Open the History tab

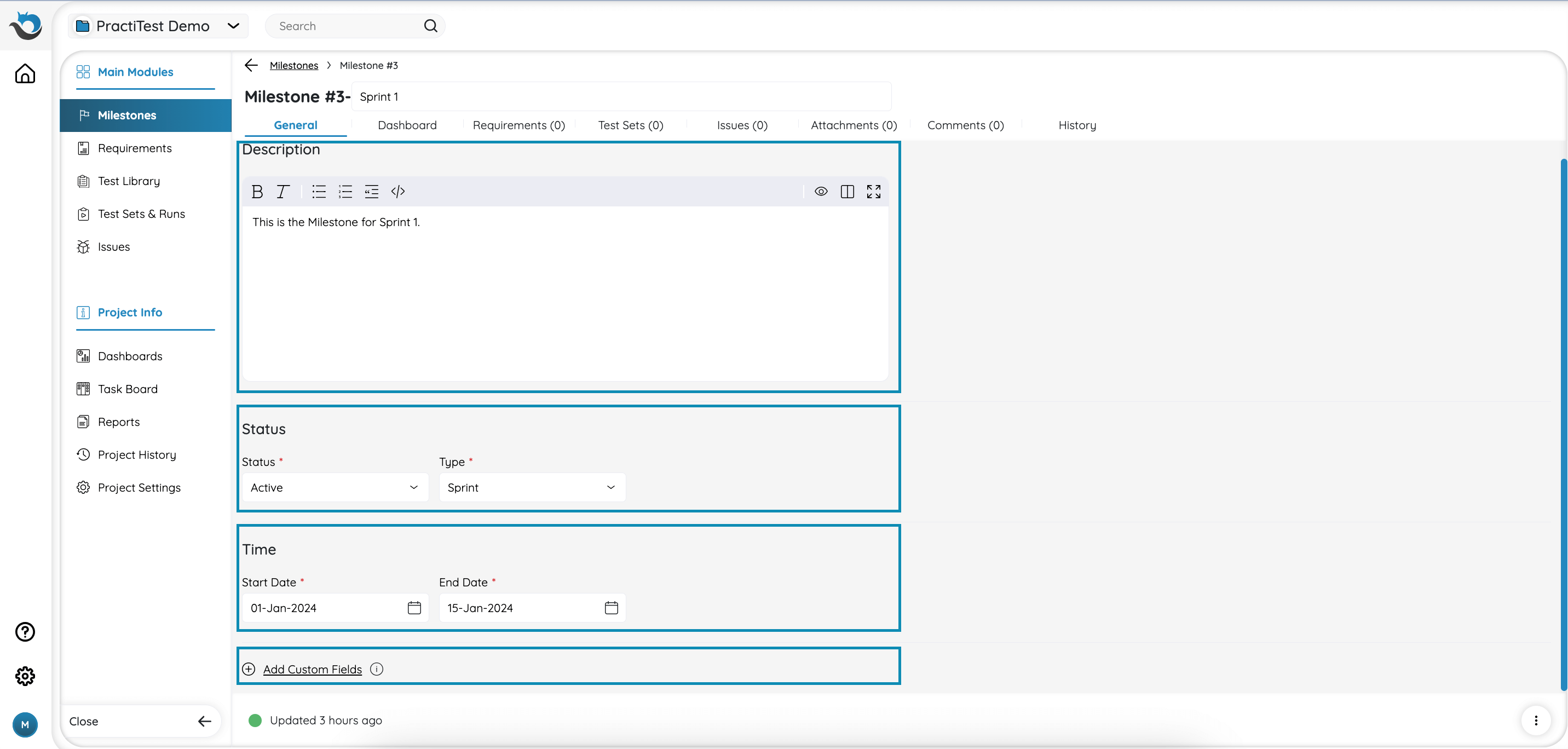coord(1077,125)
